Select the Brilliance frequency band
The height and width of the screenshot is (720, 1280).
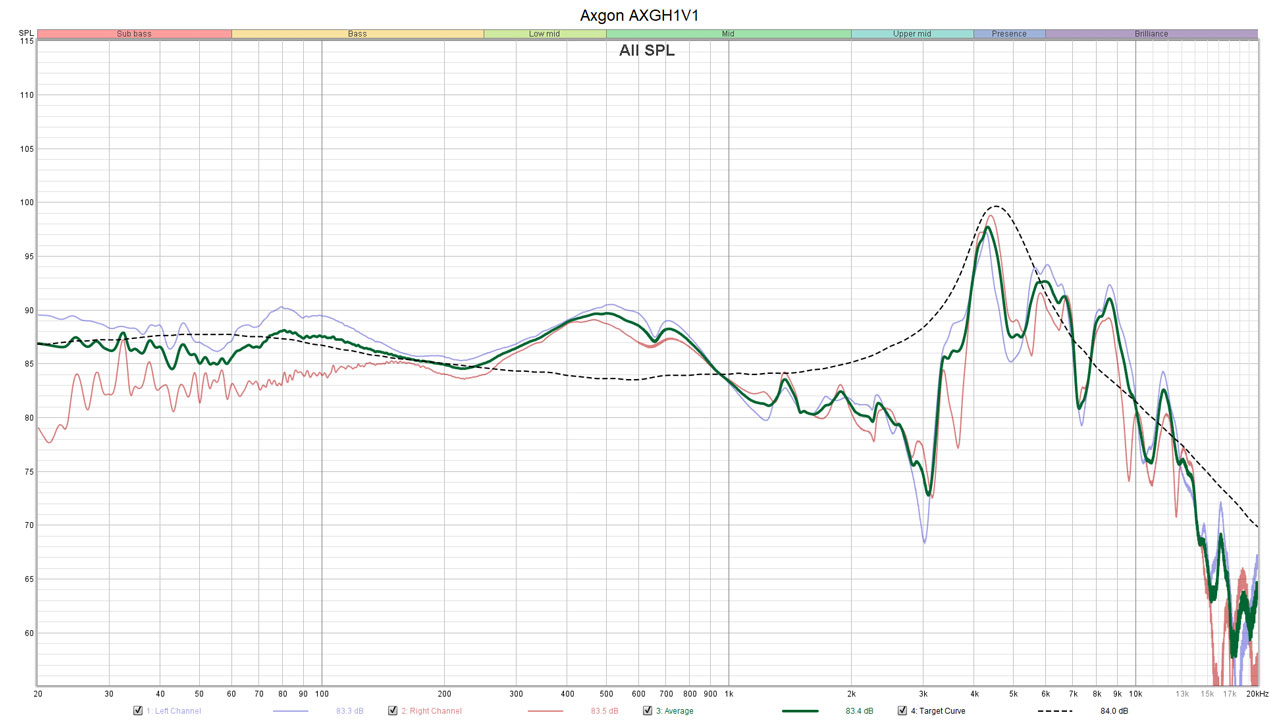1151,34
